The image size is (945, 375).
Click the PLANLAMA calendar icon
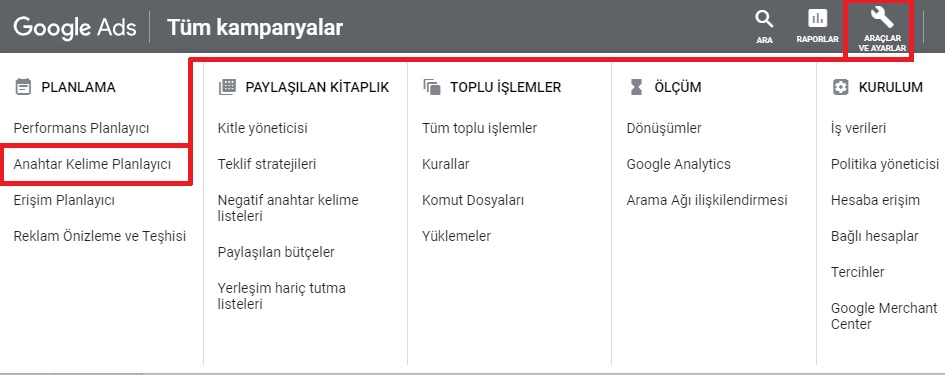coord(23,87)
